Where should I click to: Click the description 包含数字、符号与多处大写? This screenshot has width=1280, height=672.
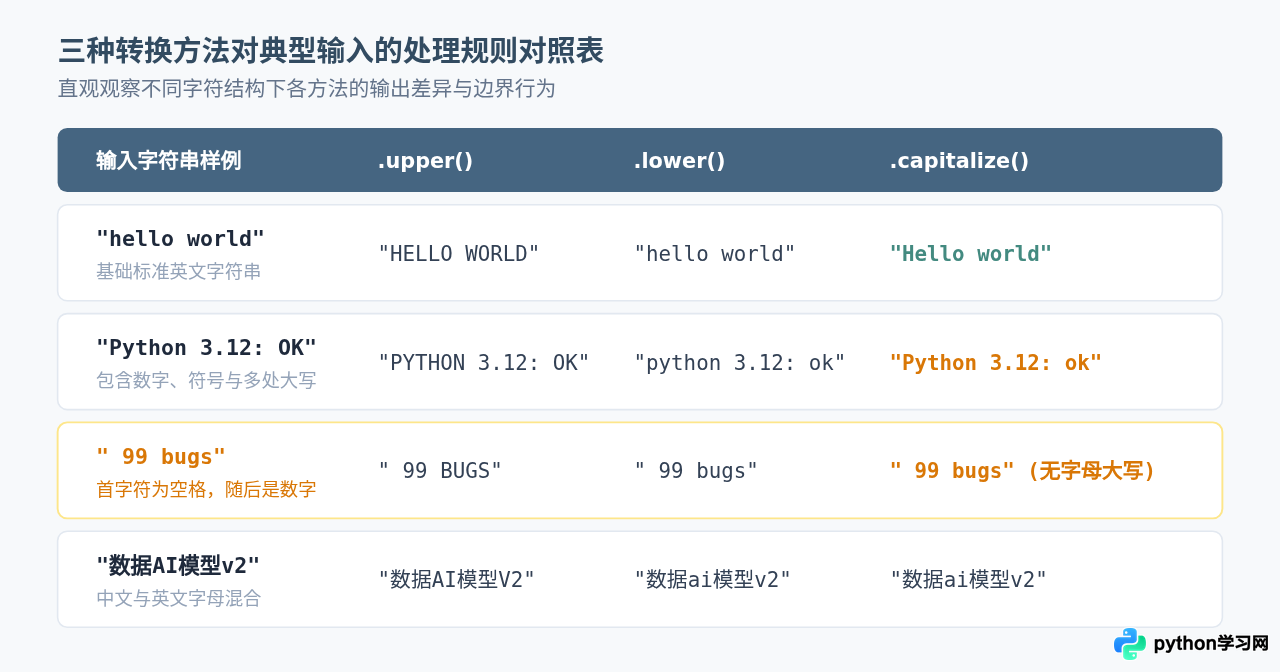click(206, 381)
